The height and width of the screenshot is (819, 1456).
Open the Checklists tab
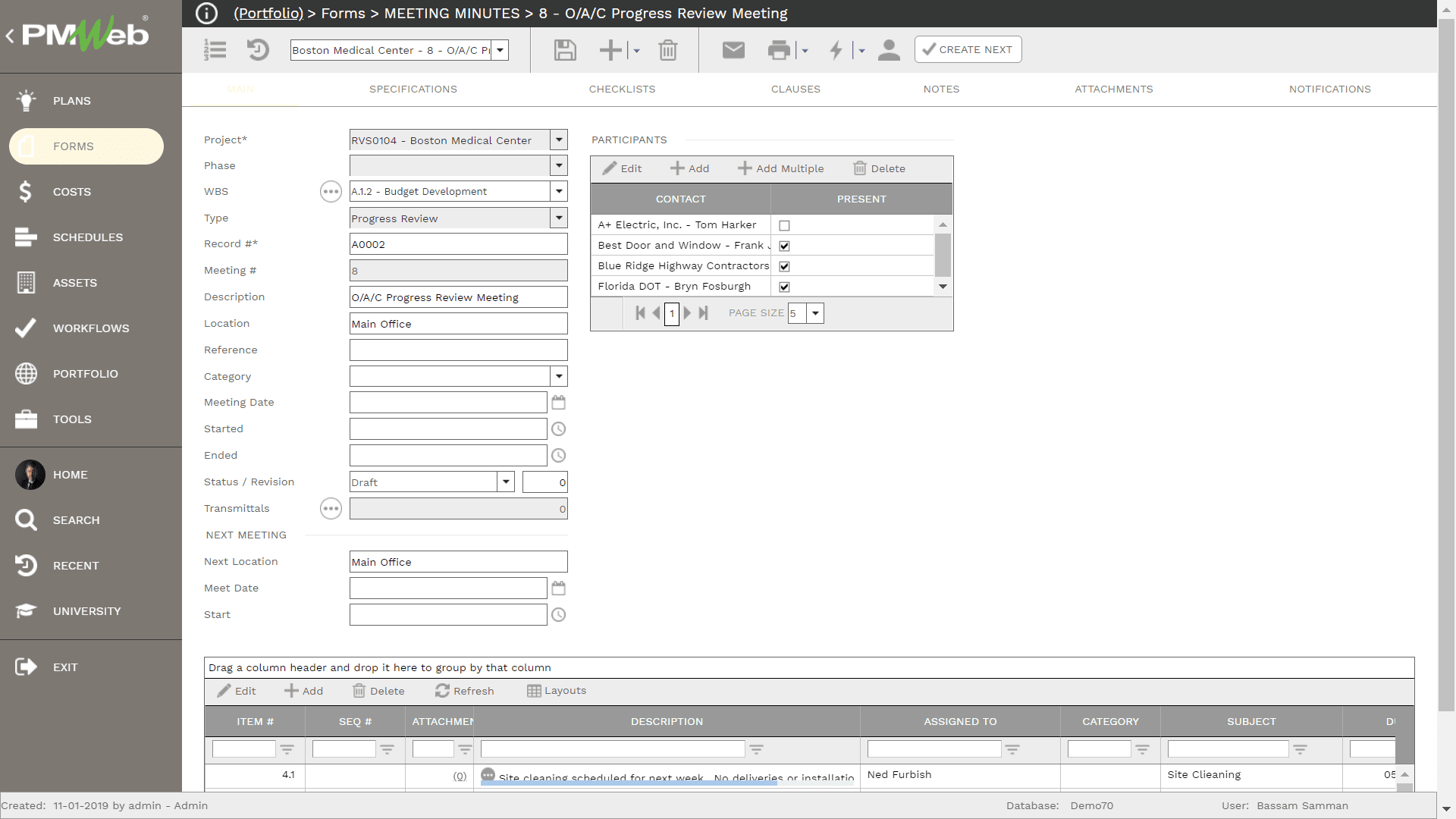[622, 89]
